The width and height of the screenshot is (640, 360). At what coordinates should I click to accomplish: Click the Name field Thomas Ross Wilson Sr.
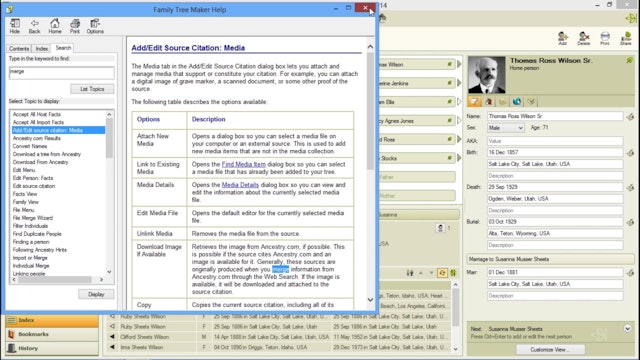[x=555, y=116]
